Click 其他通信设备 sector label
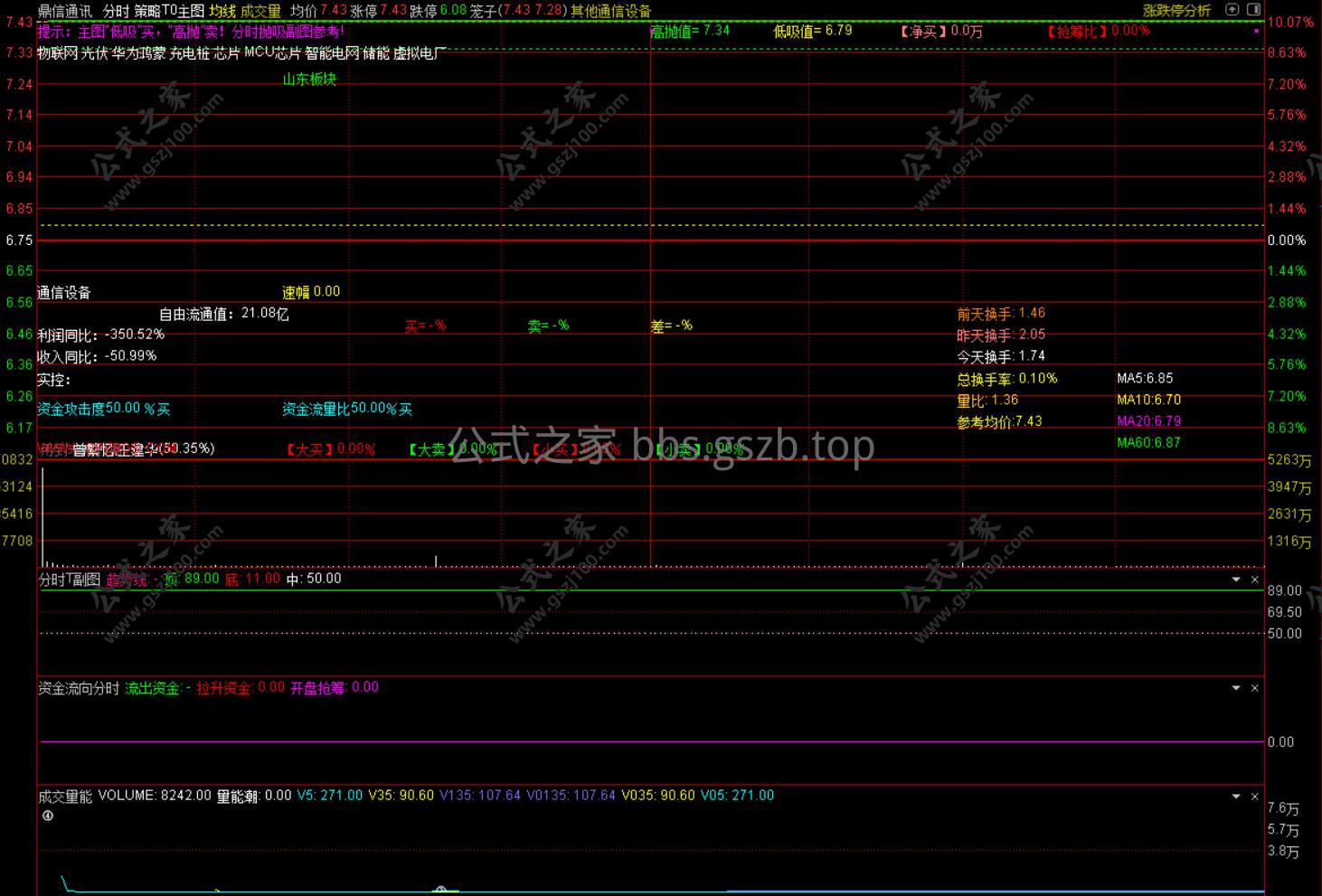Viewport: 1322px width, 896px height. (610, 11)
